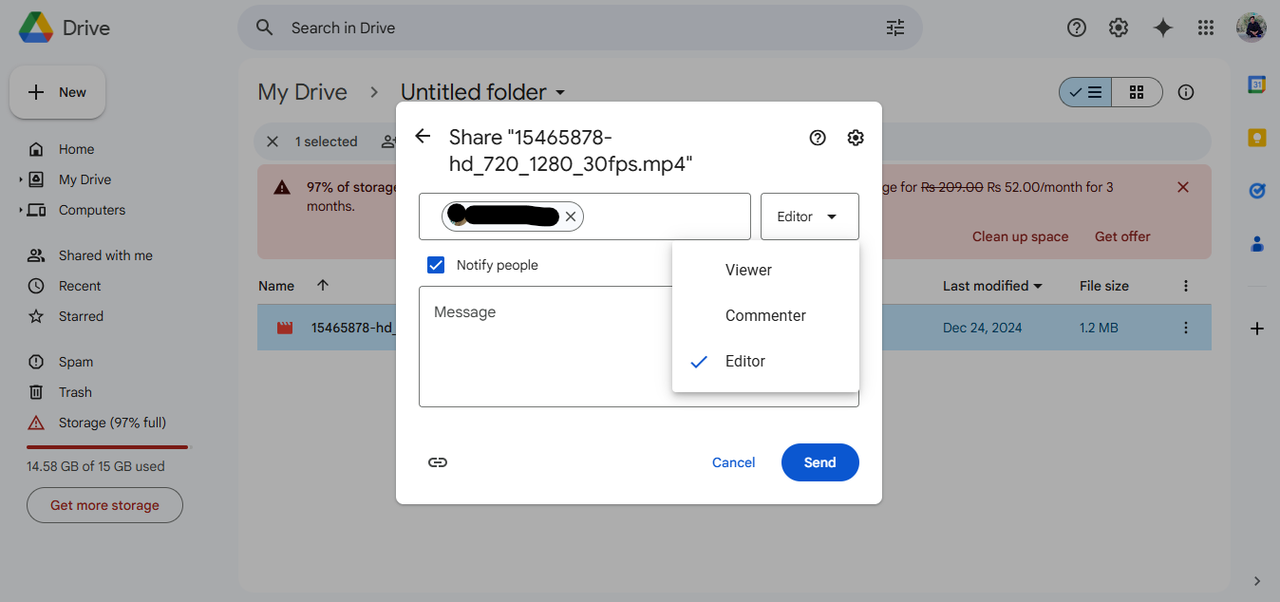Screen dimensions: 1280x602
Task: Click the share dialog back arrow
Action: (x=423, y=137)
